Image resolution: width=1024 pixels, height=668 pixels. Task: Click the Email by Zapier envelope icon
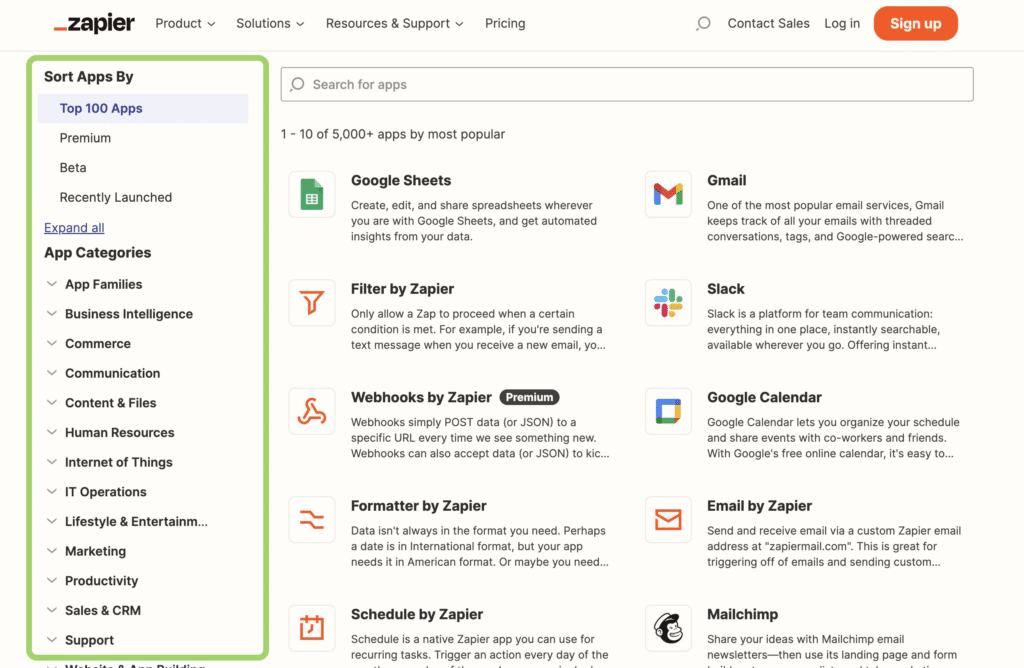coord(667,520)
